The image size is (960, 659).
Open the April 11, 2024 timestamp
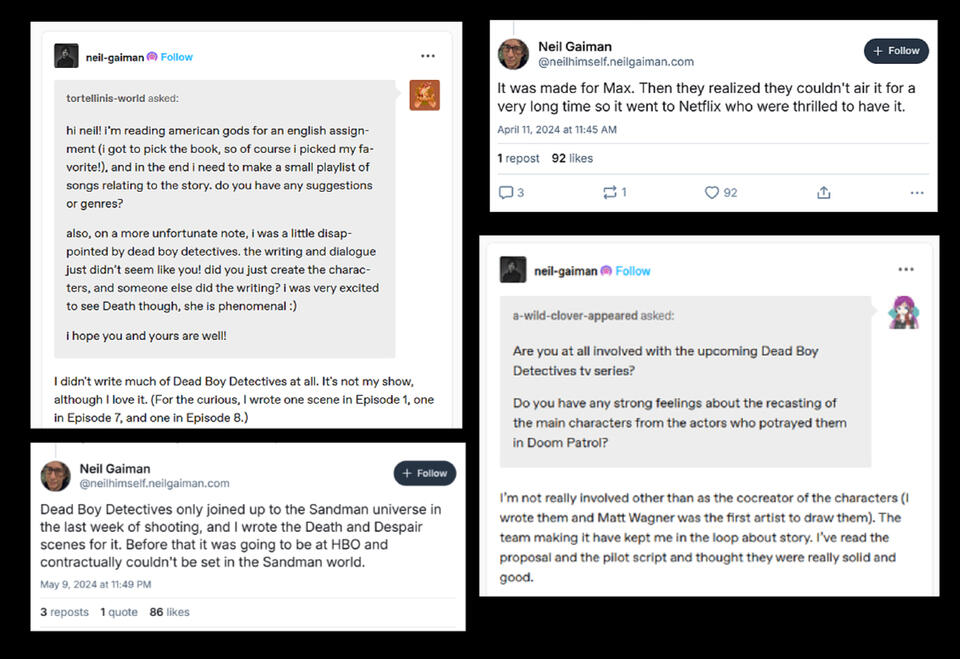(557, 130)
